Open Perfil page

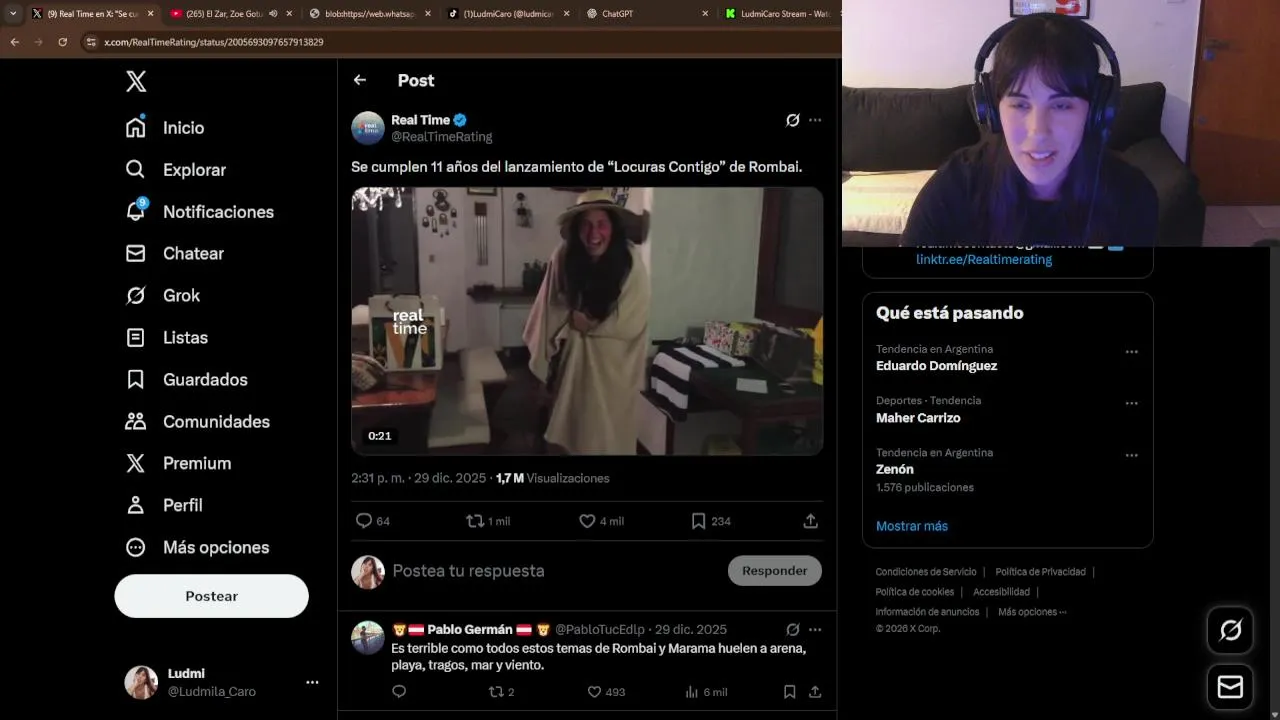point(164,506)
